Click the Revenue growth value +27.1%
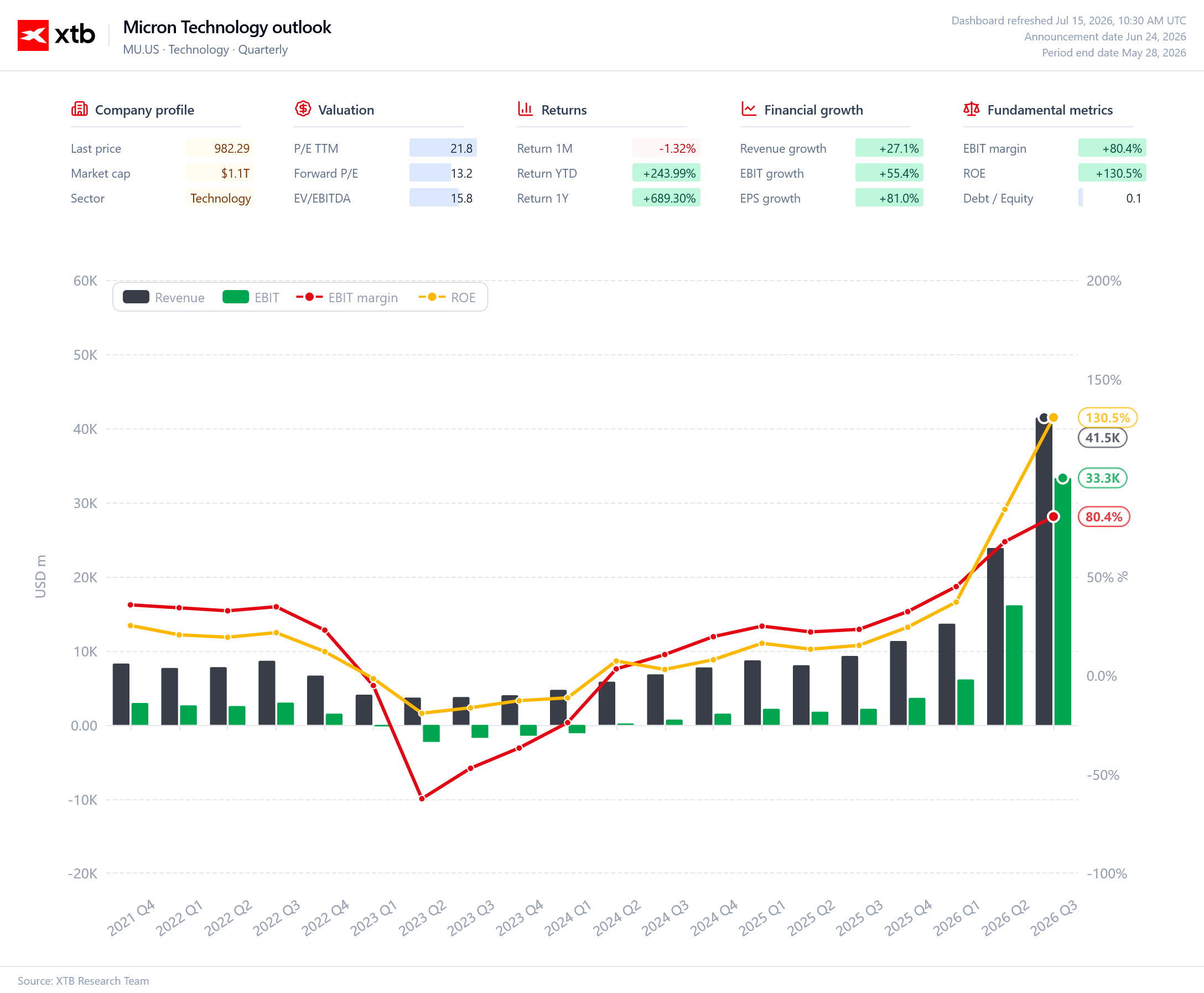Screen dimensions: 1204x993 click(889, 148)
